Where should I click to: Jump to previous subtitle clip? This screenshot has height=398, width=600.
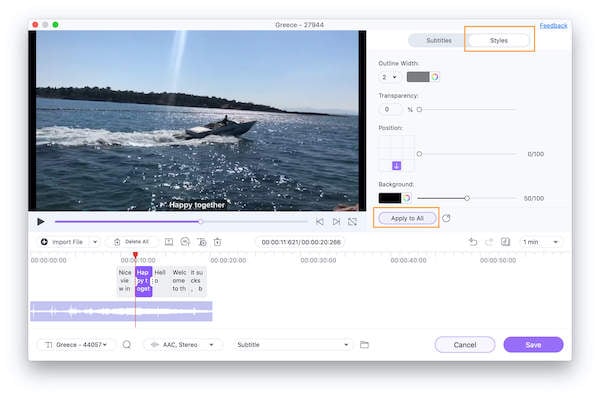320,222
